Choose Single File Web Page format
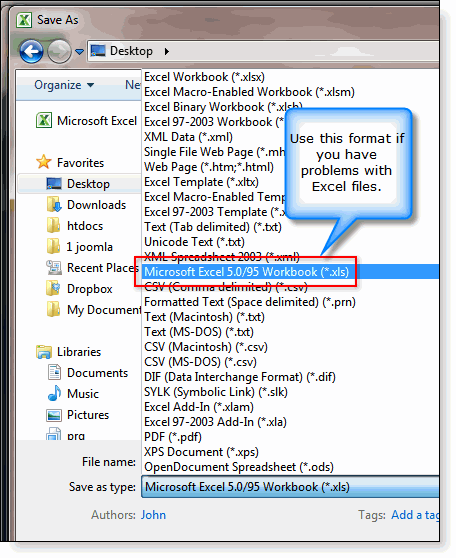The image size is (456, 558). pyautogui.click(x=214, y=152)
